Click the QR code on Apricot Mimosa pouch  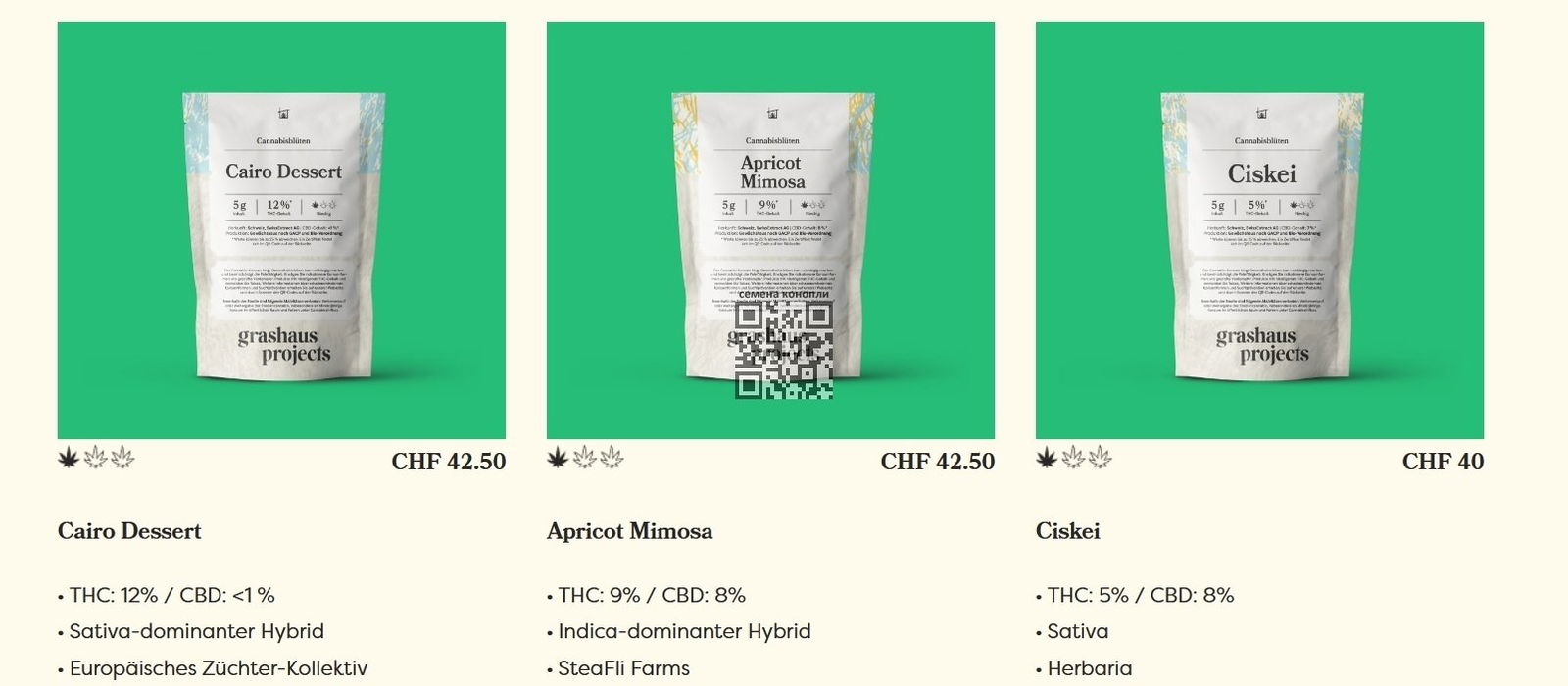[x=784, y=350]
